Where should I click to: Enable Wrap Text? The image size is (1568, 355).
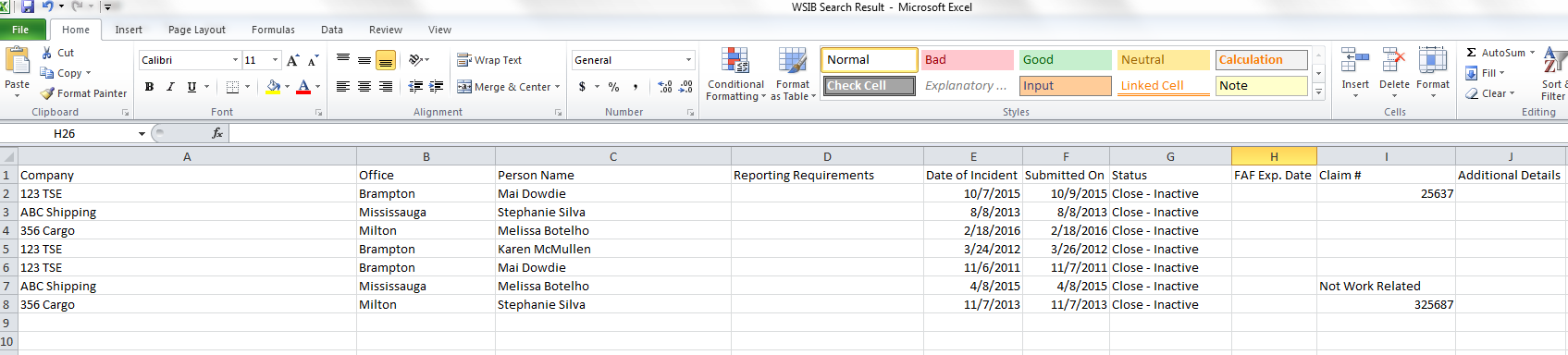click(x=490, y=60)
